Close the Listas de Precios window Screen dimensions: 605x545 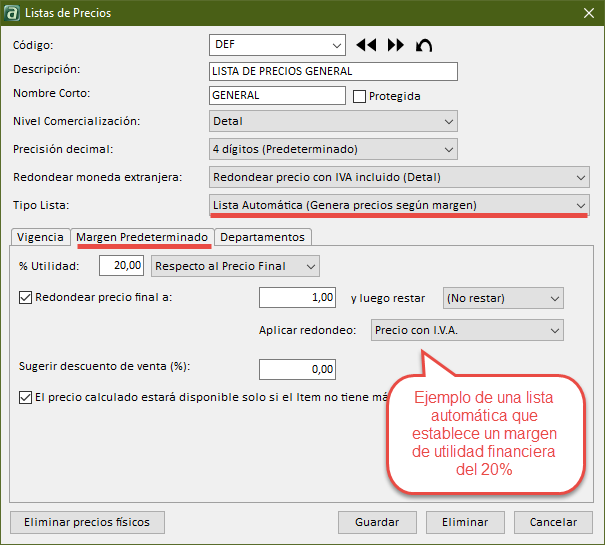click(x=587, y=13)
